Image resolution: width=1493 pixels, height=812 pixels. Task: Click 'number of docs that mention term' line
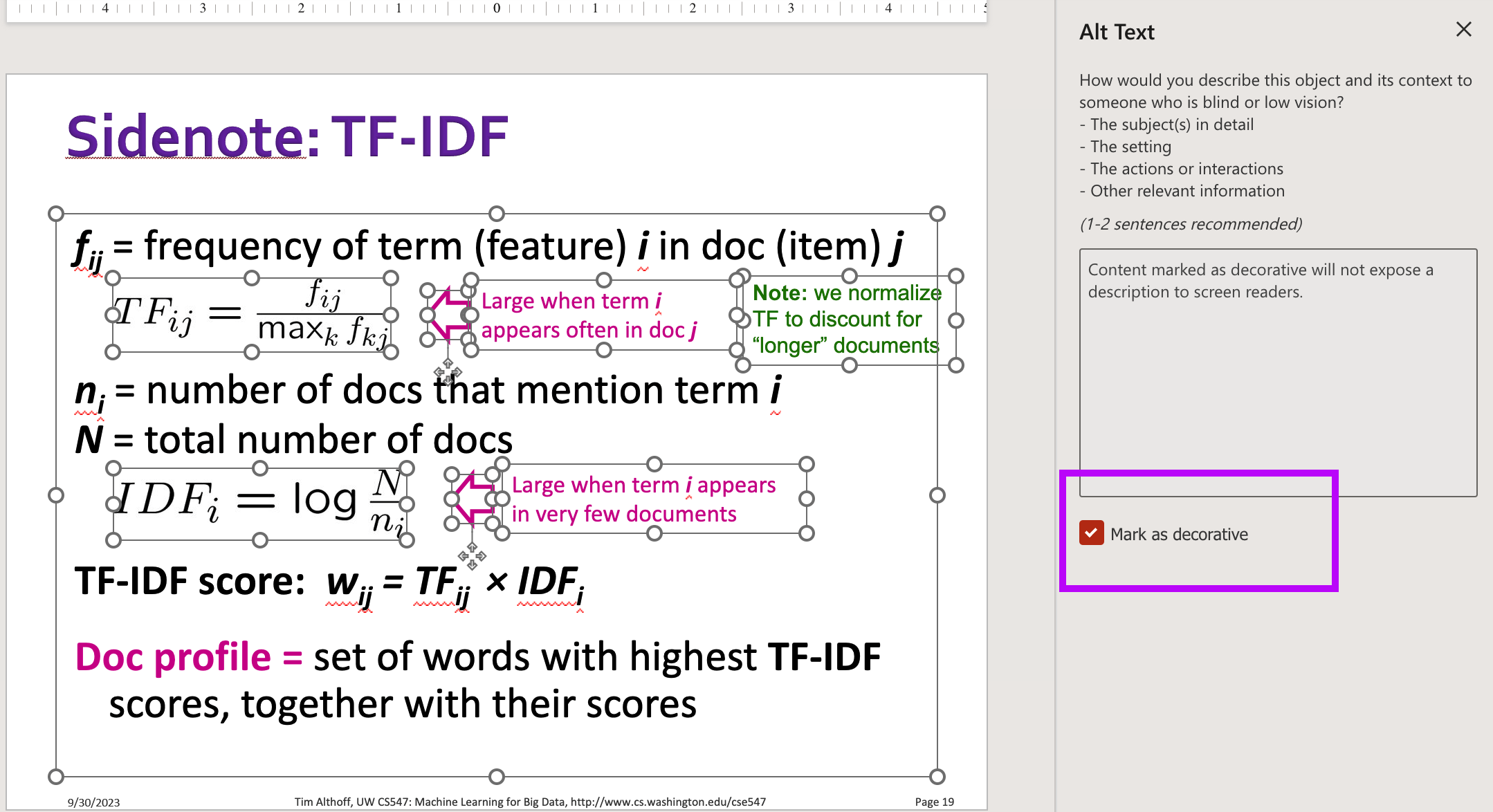click(428, 392)
